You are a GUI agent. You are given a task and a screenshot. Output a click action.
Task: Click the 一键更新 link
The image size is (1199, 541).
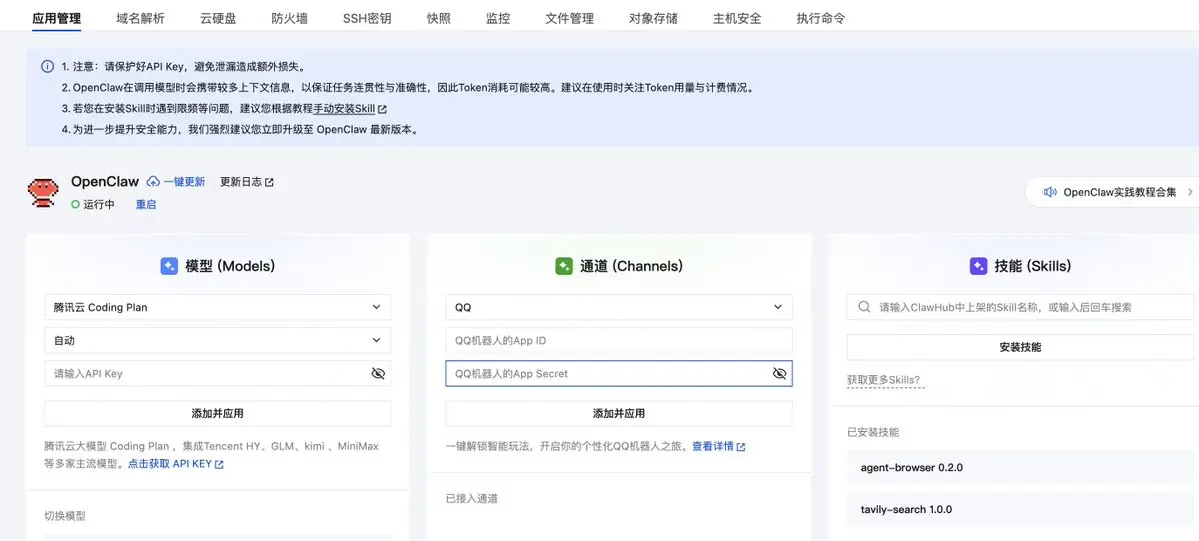click(x=184, y=182)
